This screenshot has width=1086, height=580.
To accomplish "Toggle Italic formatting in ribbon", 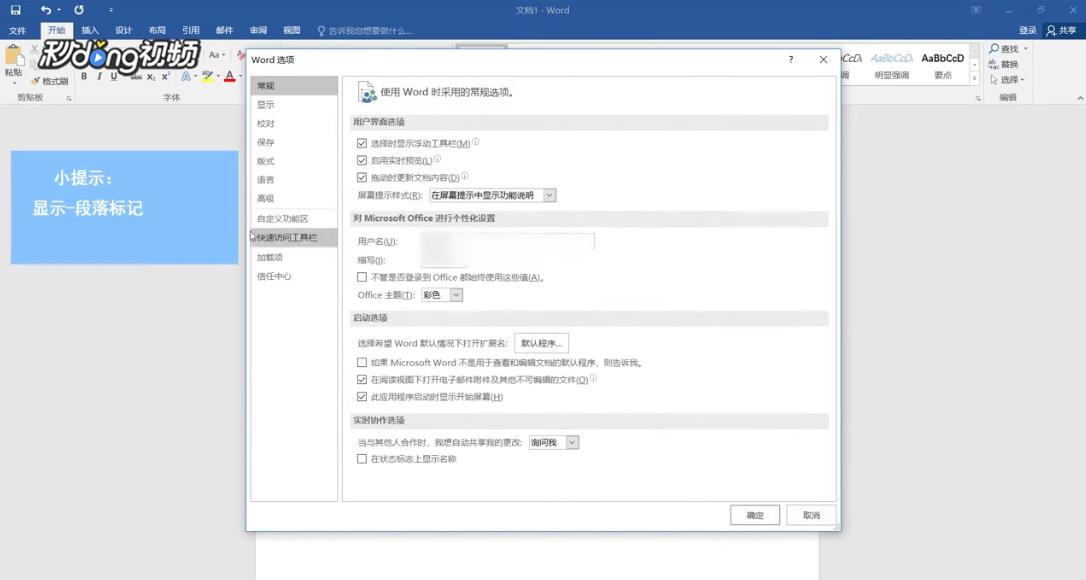I will pyautogui.click(x=99, y=76).
